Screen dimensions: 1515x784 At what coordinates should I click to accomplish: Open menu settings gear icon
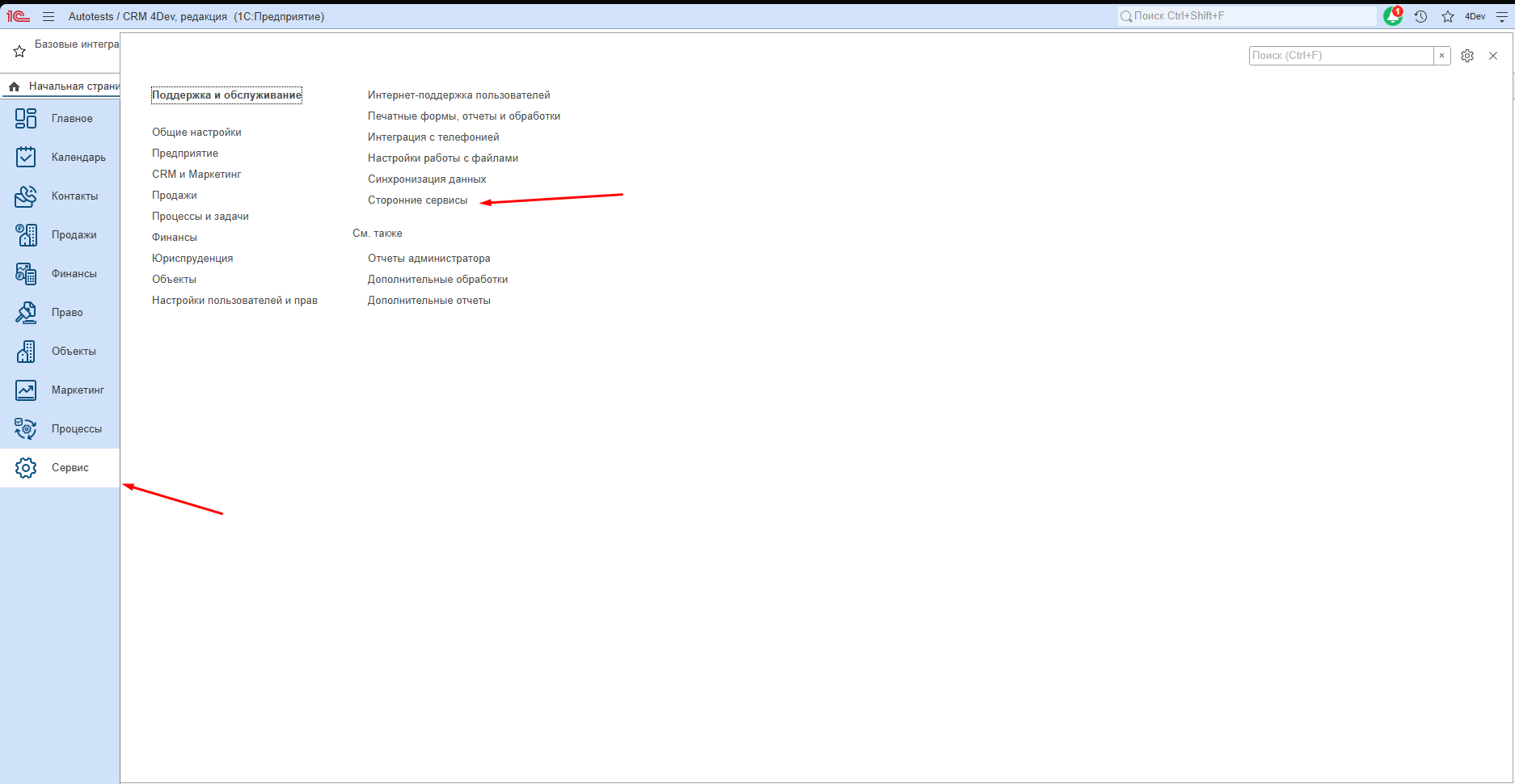tap(1467, 56)
